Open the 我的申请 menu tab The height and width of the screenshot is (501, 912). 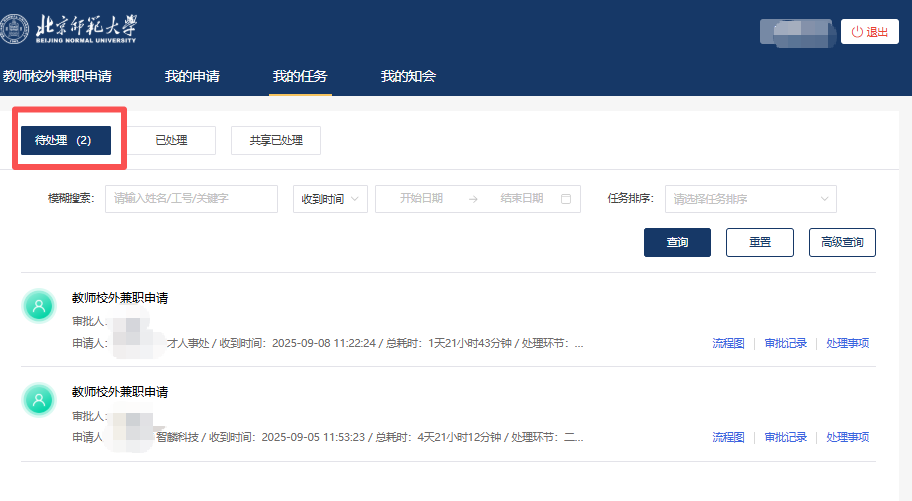point(192,76)
